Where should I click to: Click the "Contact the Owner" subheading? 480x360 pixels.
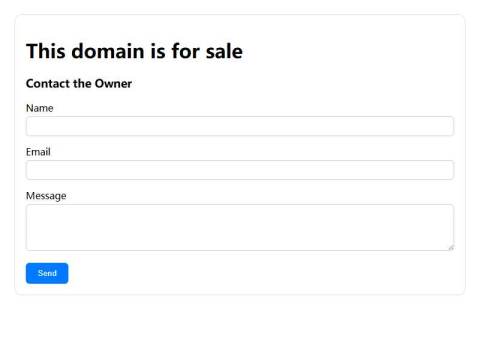click(79, 83)
